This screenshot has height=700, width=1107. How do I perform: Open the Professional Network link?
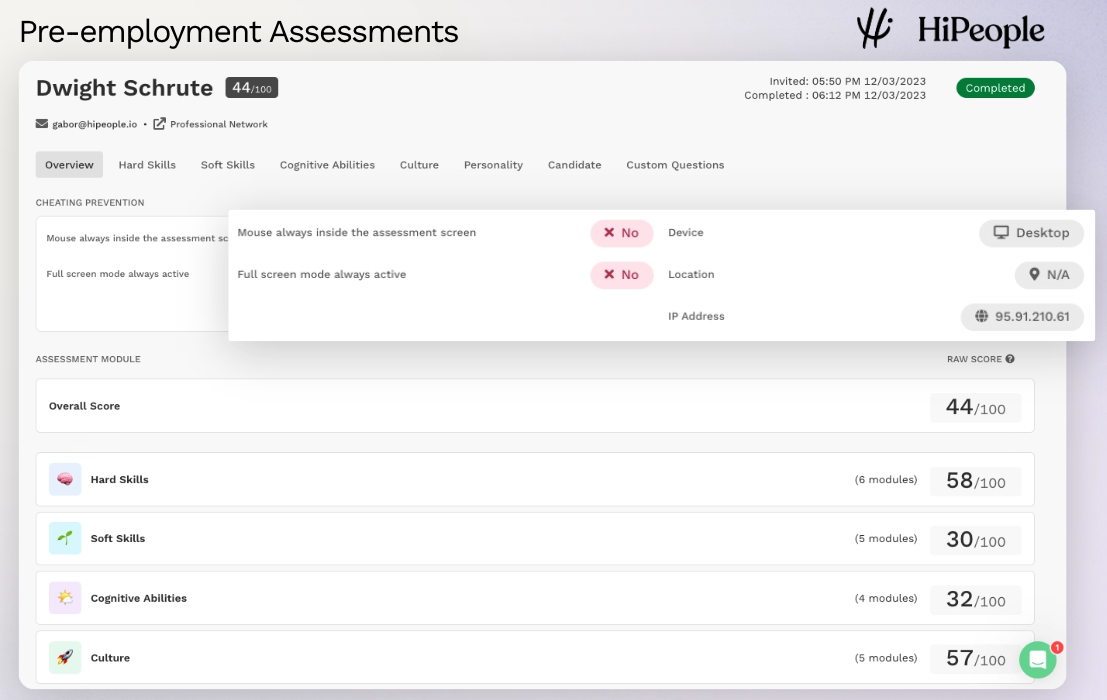click(218, 124)
